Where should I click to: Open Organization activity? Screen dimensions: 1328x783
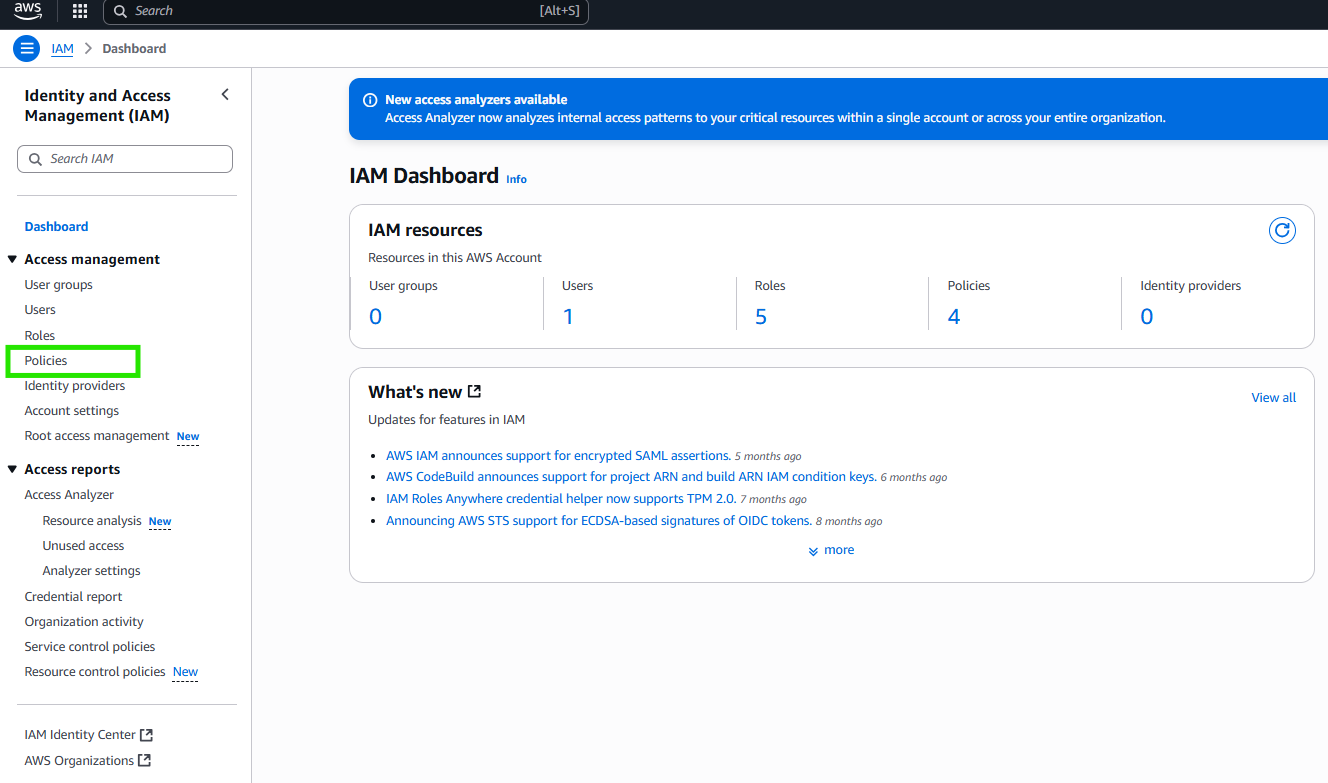pos(84,622)
